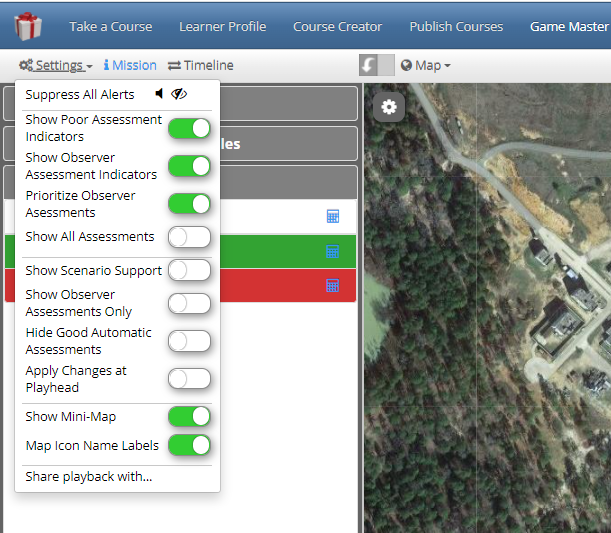The height and width of the screenshot is (533, 611).
Task: Select Game Master tab
Action: pyautogui.click(x=569, y=26)
